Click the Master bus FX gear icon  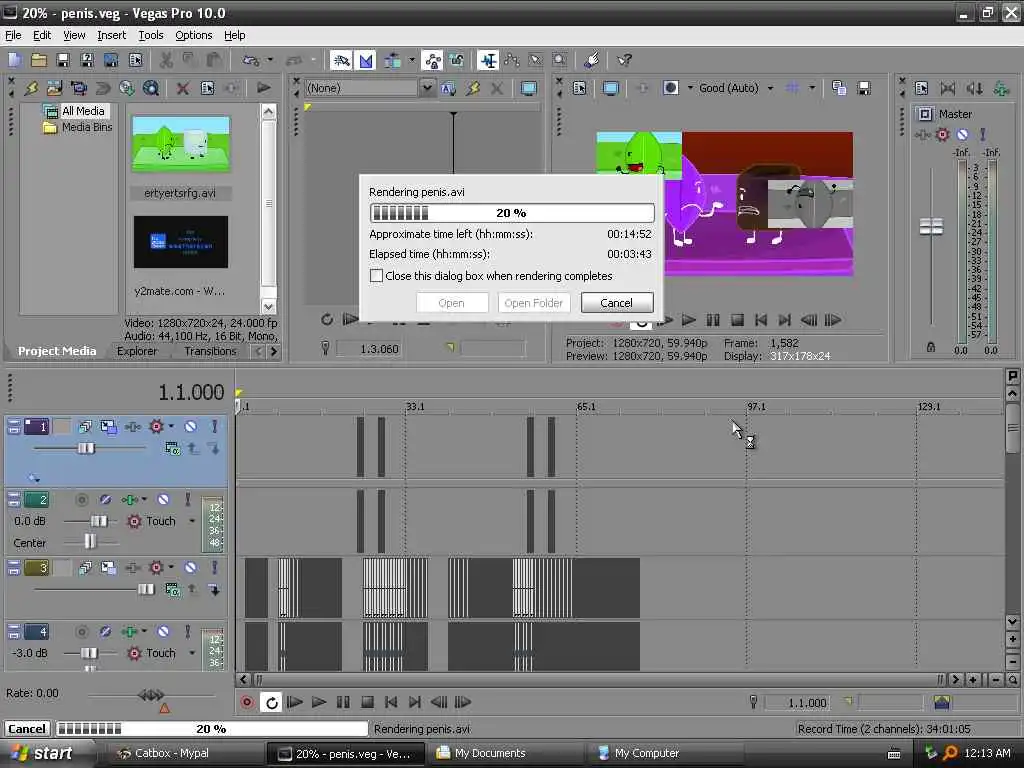coord(942,135)
